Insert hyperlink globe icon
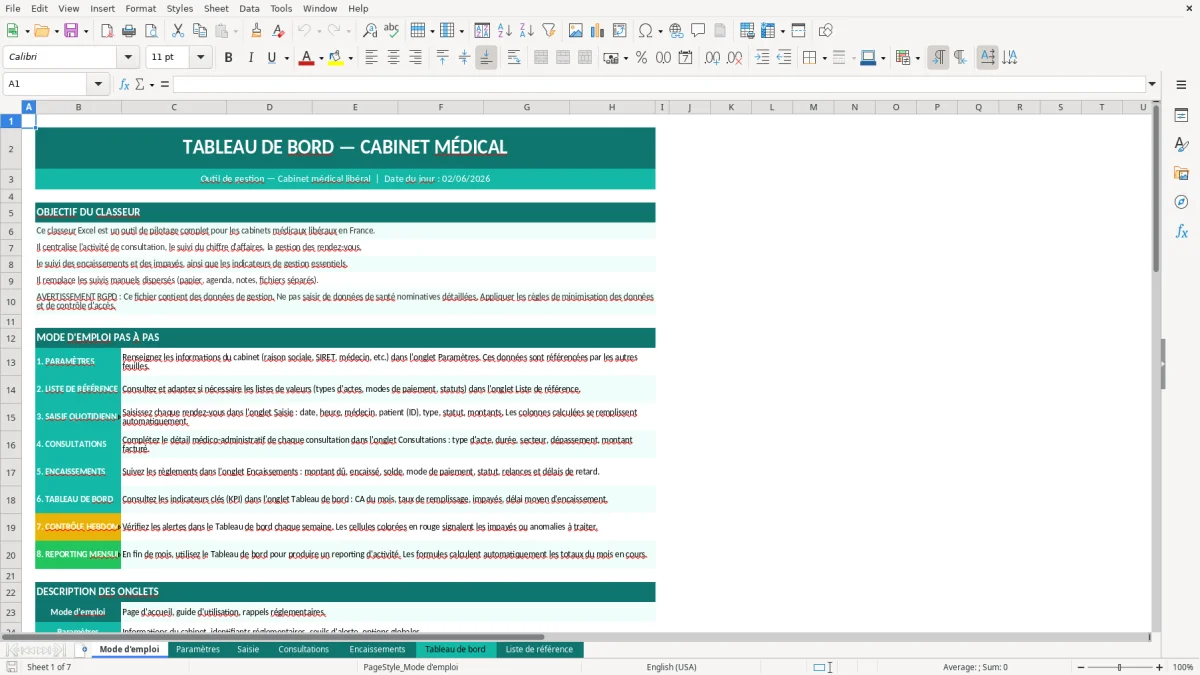 [x=676, y=31]
